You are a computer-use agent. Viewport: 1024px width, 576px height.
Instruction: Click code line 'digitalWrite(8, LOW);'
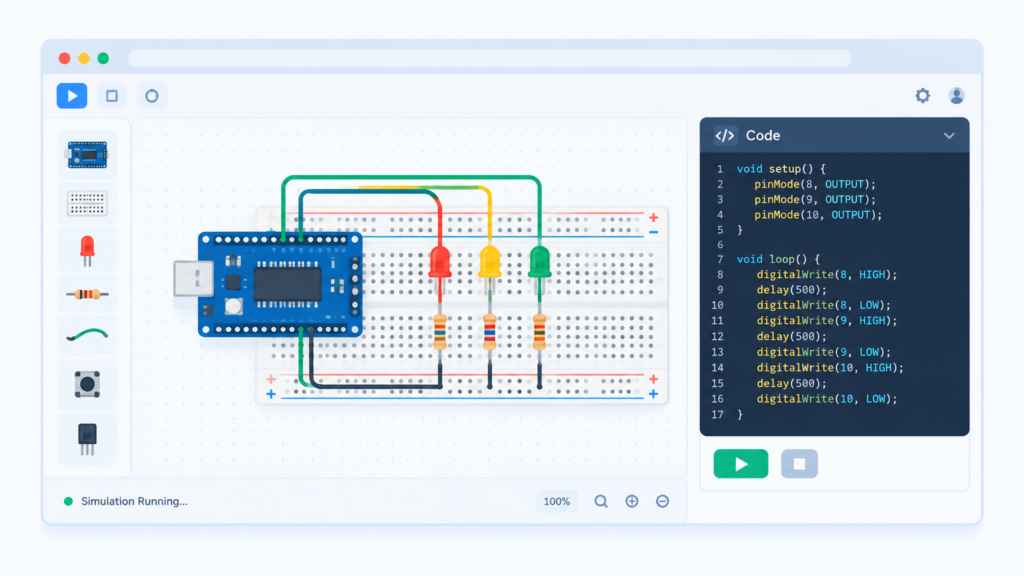[x=824, y=305]
